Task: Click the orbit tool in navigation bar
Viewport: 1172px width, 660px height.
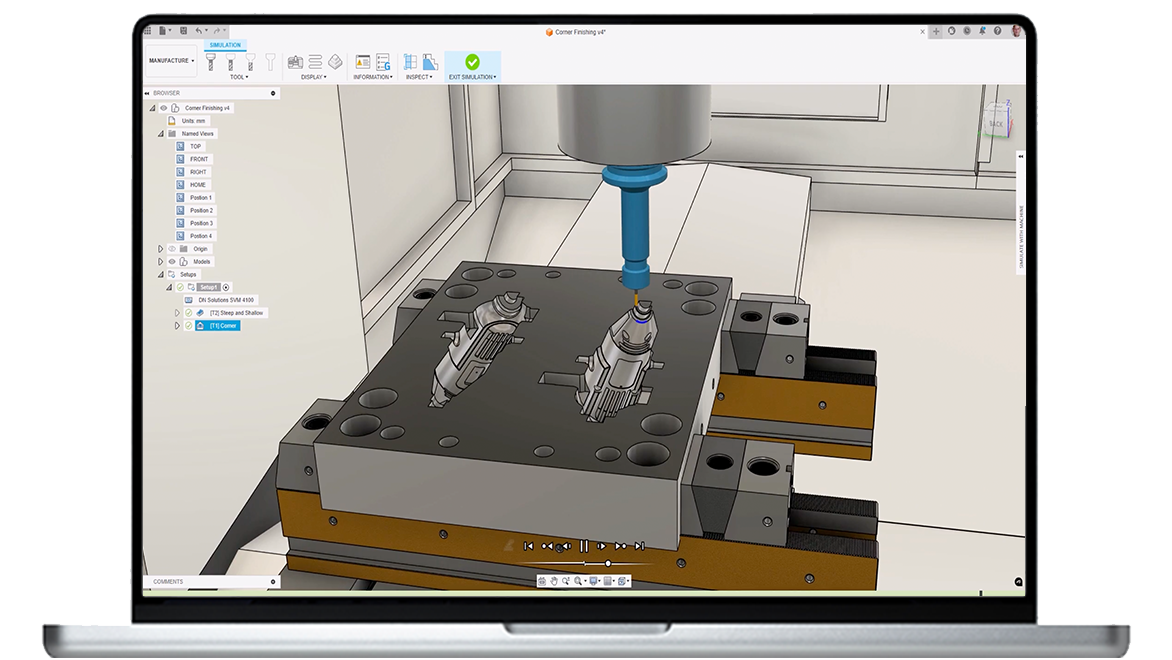Action: (x=542, y=581)
